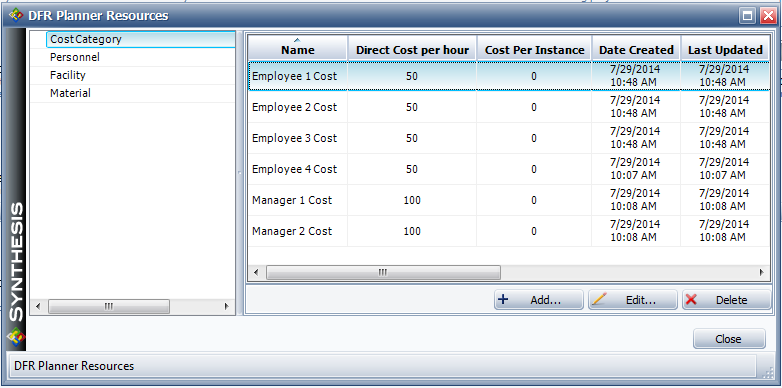Image resolution: width=782 pixels, height=388 pixels.
Task: Edit the selected resource
Action: pos(633,300)
